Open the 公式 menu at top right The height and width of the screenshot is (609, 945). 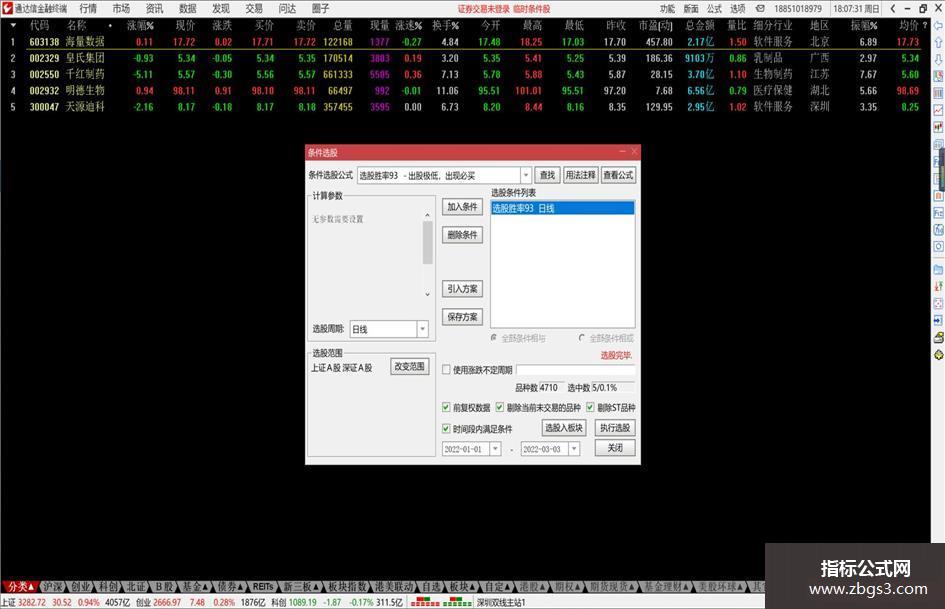pyautogui.click(x=714, y=8)
